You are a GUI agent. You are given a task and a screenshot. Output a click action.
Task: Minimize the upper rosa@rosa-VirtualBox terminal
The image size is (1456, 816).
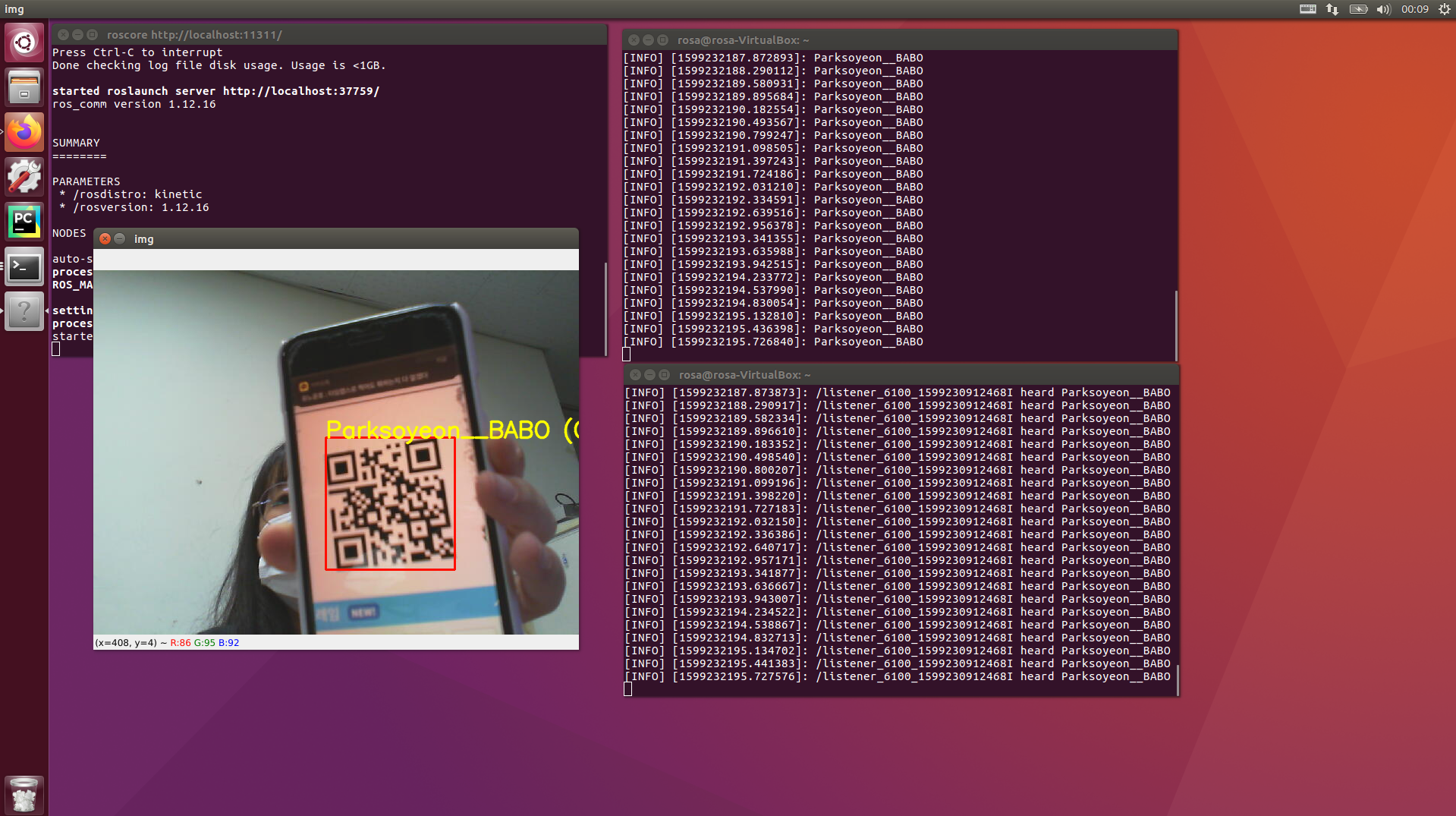pyautogui.click(x=648, y=40)
